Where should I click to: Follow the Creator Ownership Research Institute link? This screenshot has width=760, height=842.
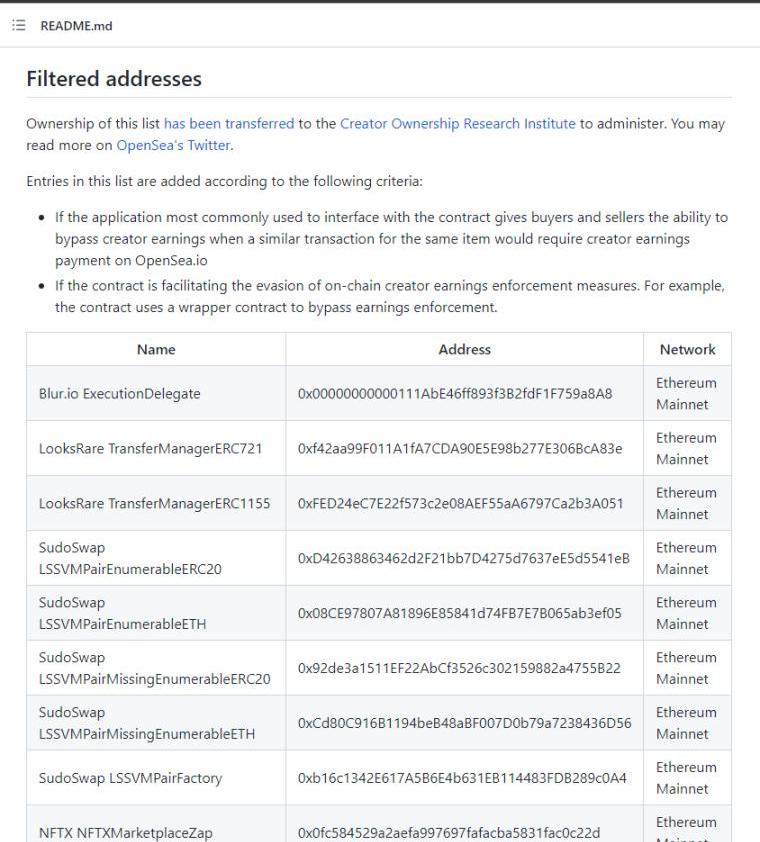tap(457, 124)
